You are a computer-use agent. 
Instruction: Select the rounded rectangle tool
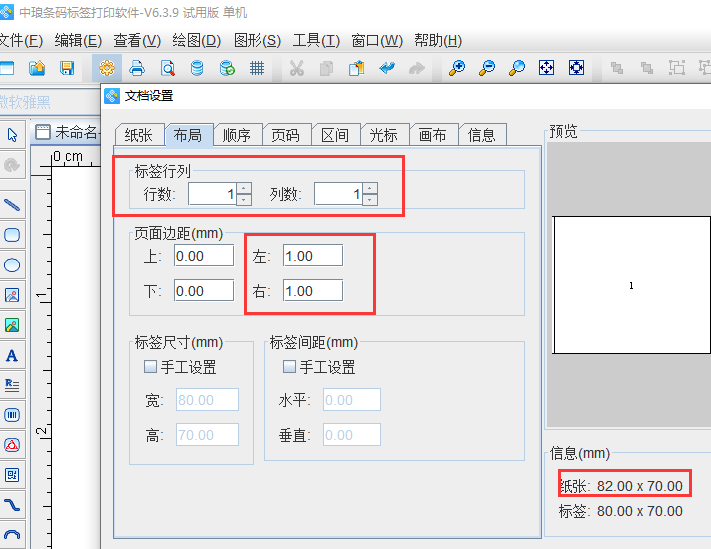[x=12, y=235]
